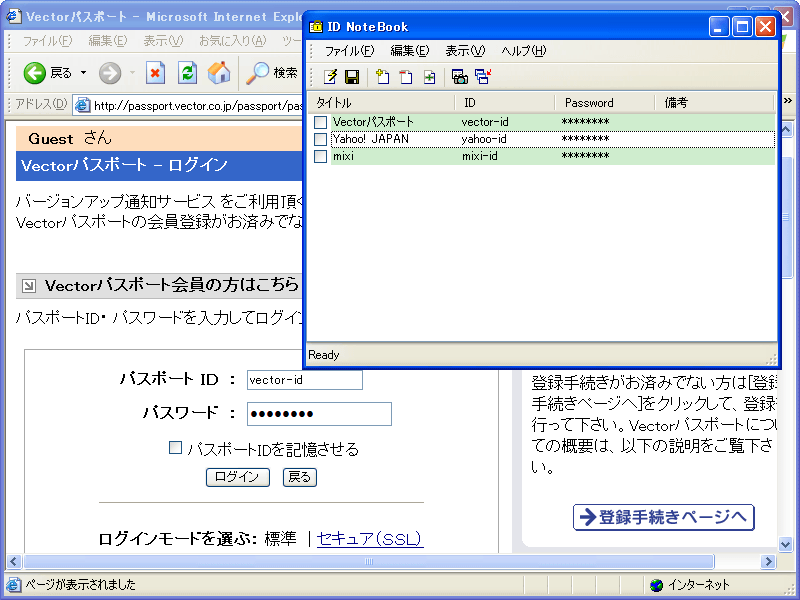
Task: Check the Yahoo! JAPAN row checkbox
Action: coord(320,139)
